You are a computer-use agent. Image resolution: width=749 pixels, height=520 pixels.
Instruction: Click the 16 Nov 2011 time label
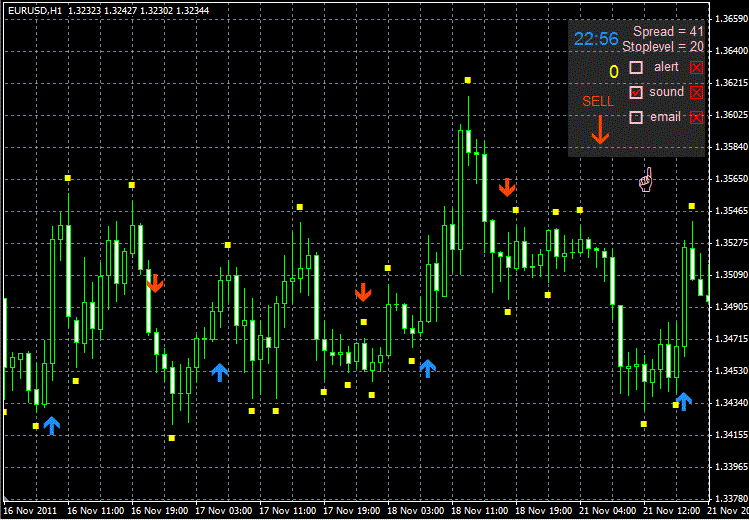click(x=32, y=510)
